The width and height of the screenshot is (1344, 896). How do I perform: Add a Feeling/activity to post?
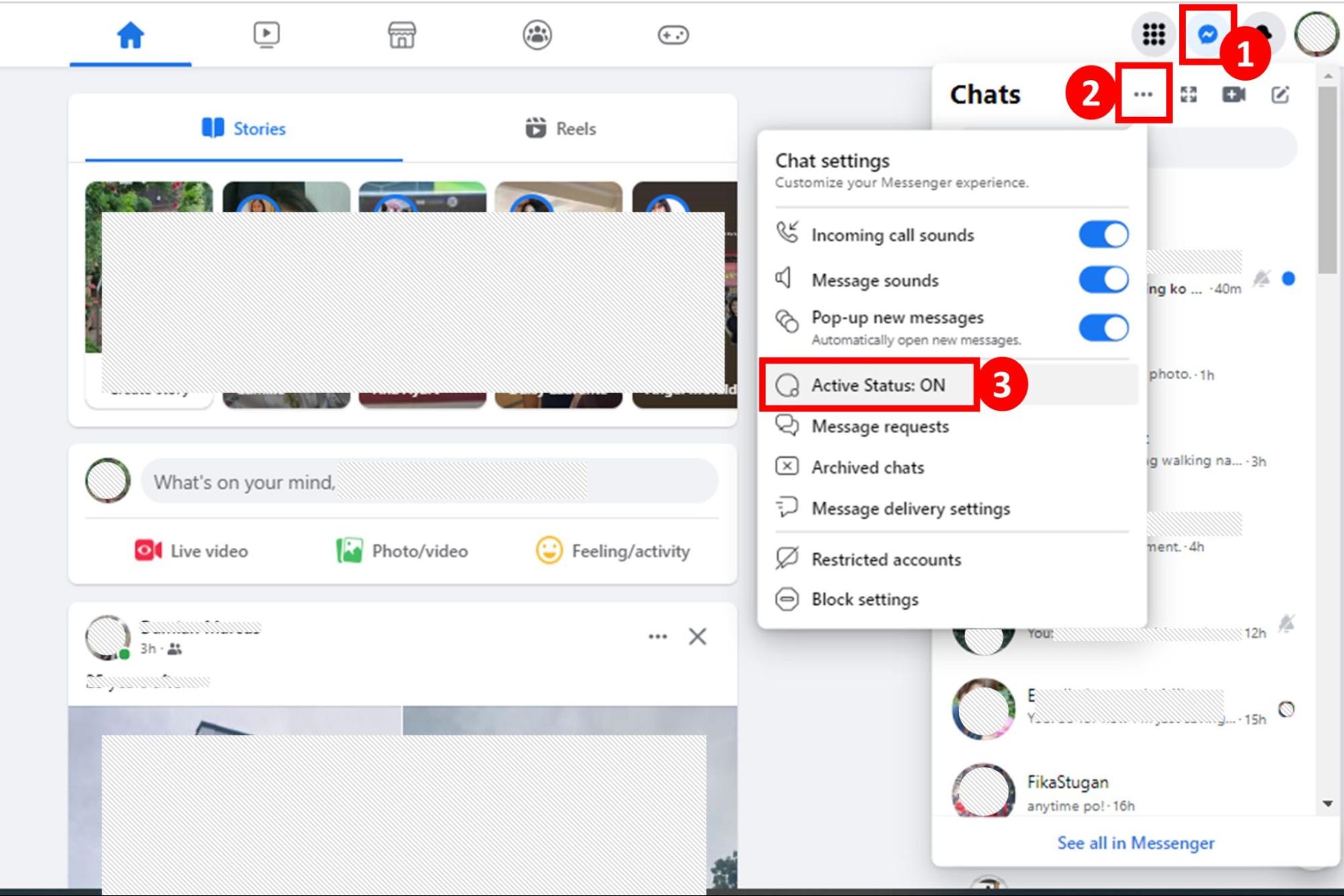612,551
